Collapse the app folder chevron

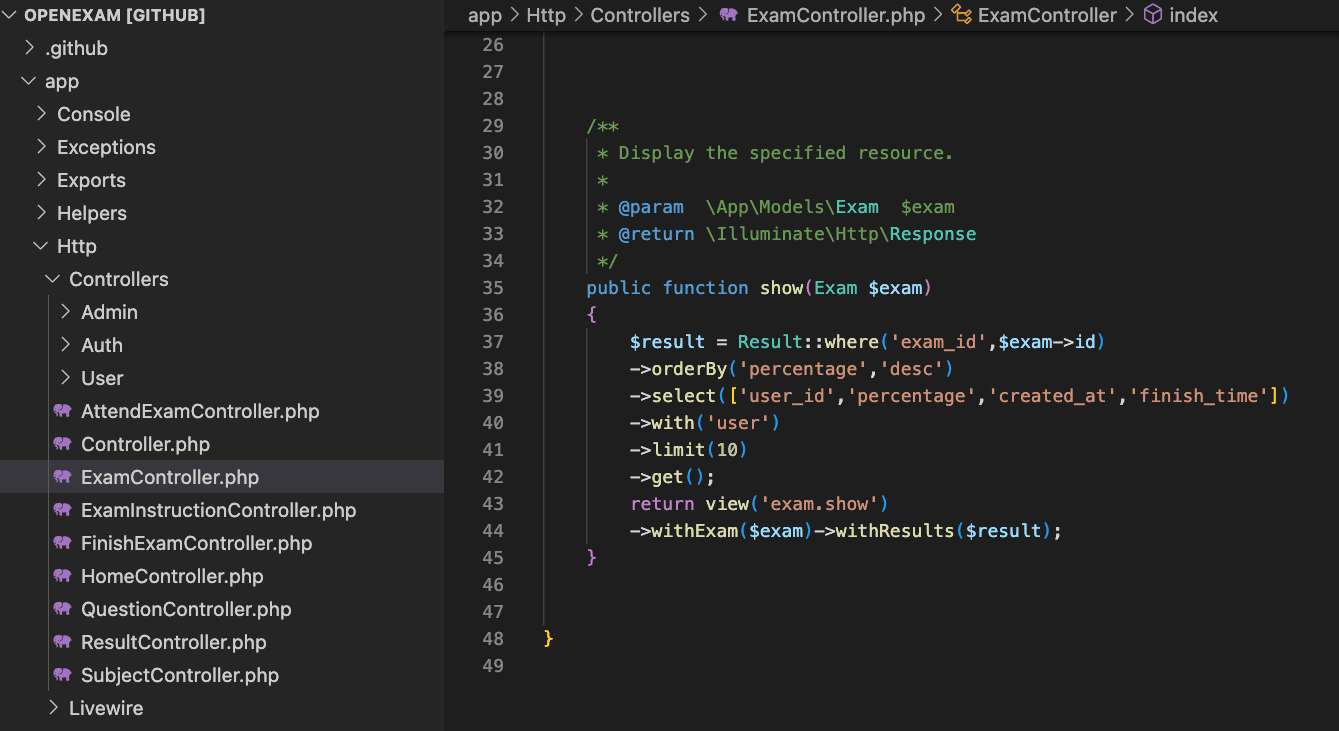[29, 81]
